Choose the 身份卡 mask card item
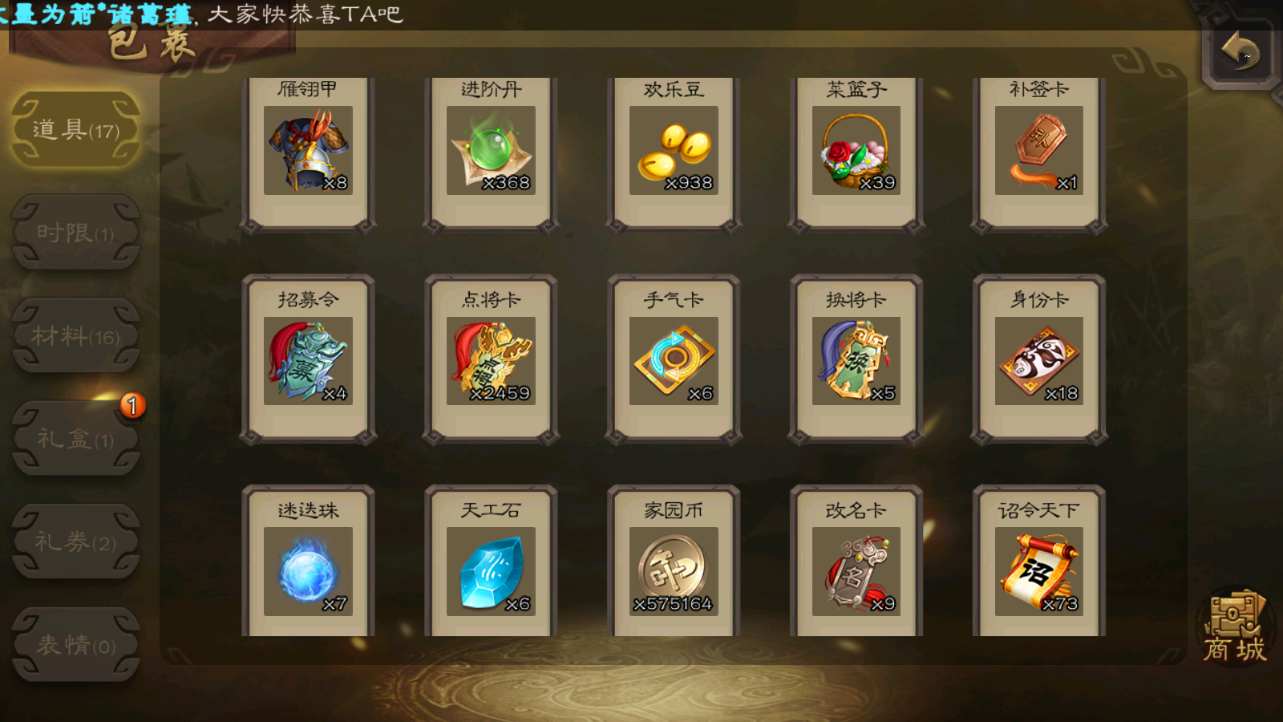The height and width of the screenshot is (722, 1283). pyautogui.click(x=1039, y=360)
